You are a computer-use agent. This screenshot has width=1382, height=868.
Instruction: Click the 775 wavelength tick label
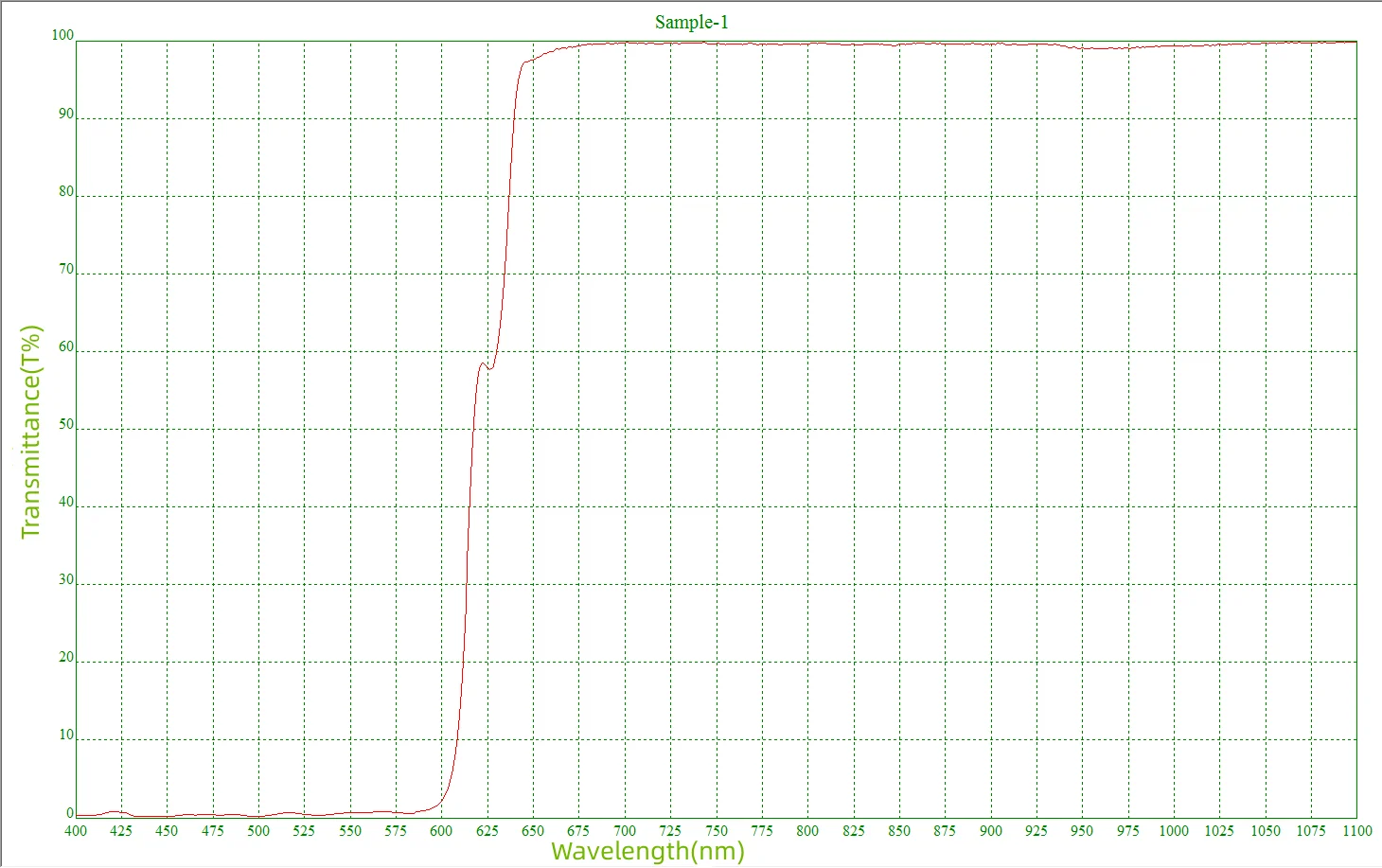point(762,830)
